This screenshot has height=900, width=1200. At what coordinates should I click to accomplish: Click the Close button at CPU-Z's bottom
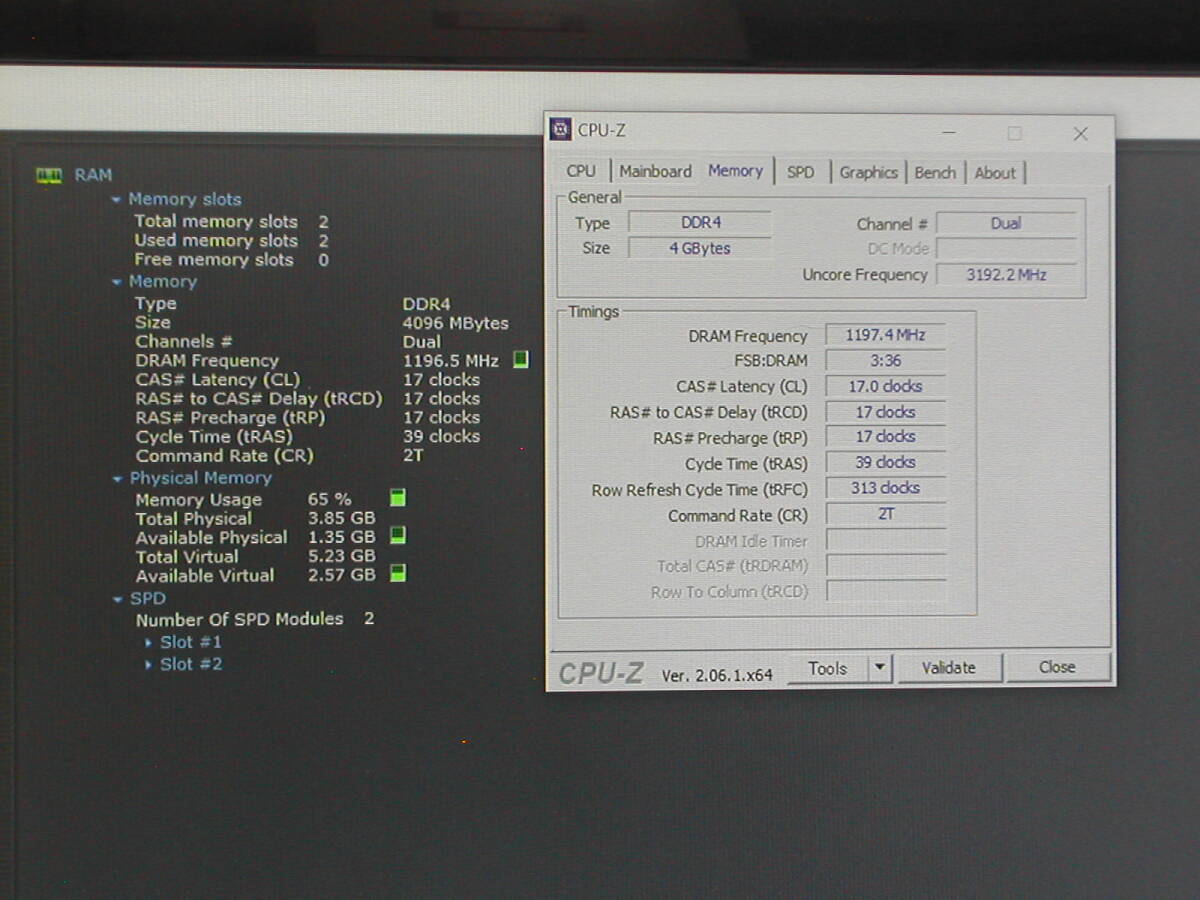coord(1057,667)
